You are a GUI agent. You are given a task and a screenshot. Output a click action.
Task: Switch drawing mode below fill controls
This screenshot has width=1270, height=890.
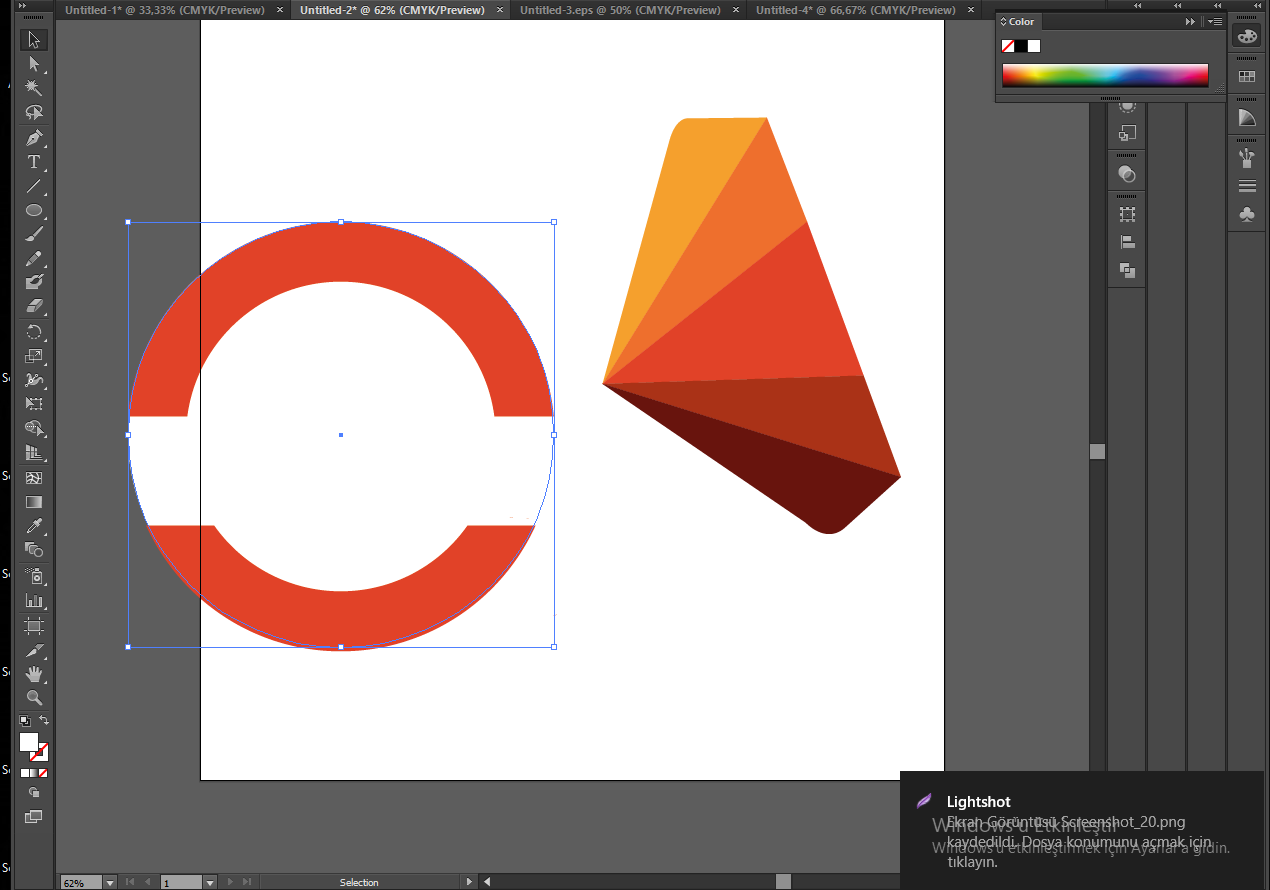(x=34, y=792)
